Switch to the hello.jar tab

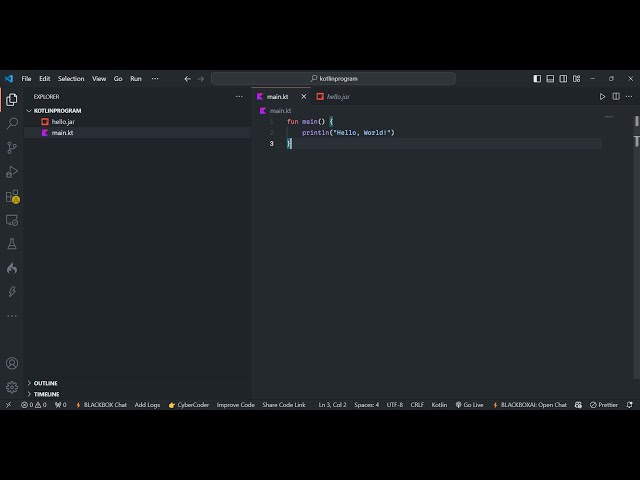(338, 97)
